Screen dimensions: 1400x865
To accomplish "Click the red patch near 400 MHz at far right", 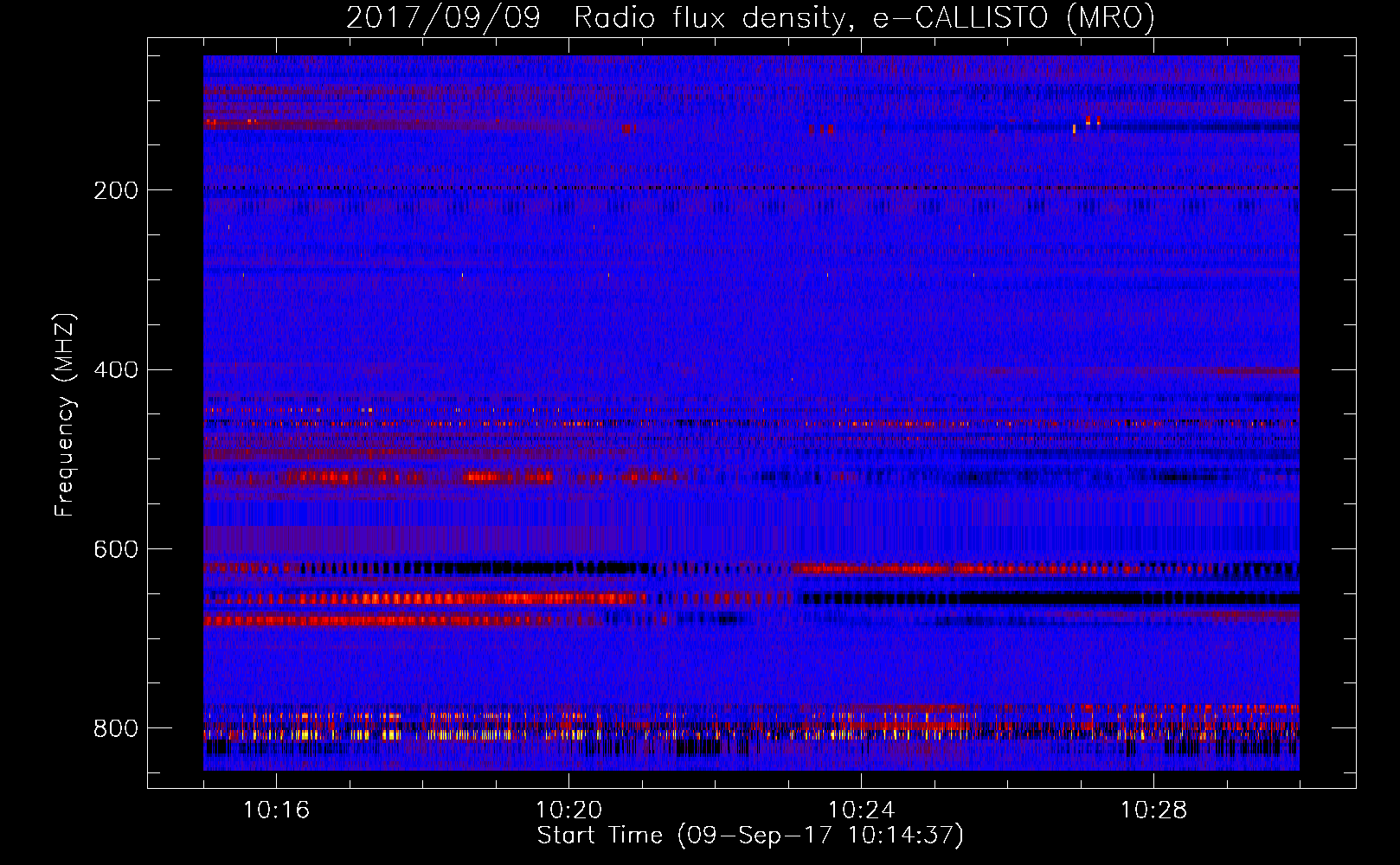I will 1255,371.
